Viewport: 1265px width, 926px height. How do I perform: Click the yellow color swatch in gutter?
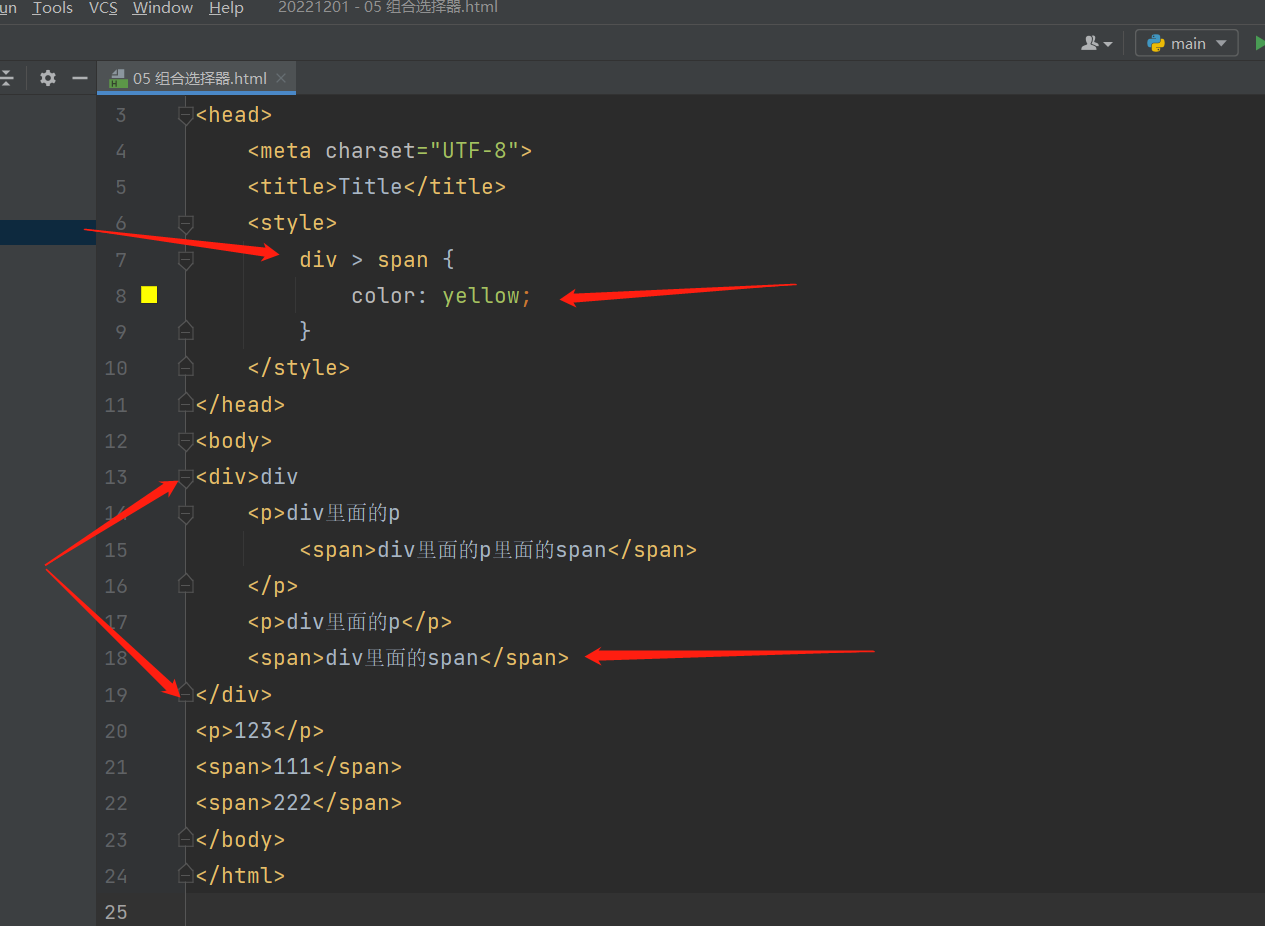[x=149, y=295]
